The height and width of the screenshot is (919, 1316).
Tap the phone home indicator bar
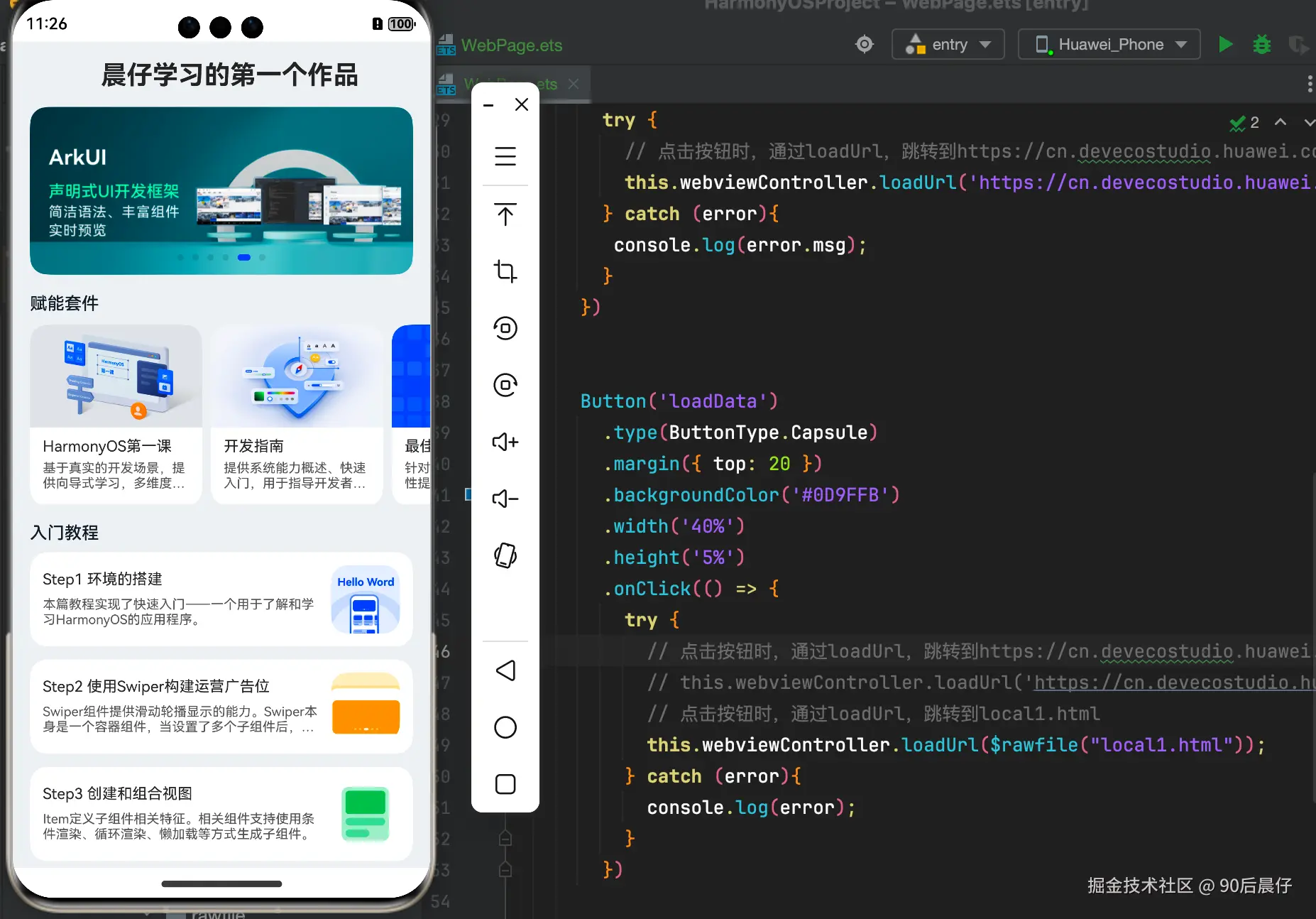point(221,884)
